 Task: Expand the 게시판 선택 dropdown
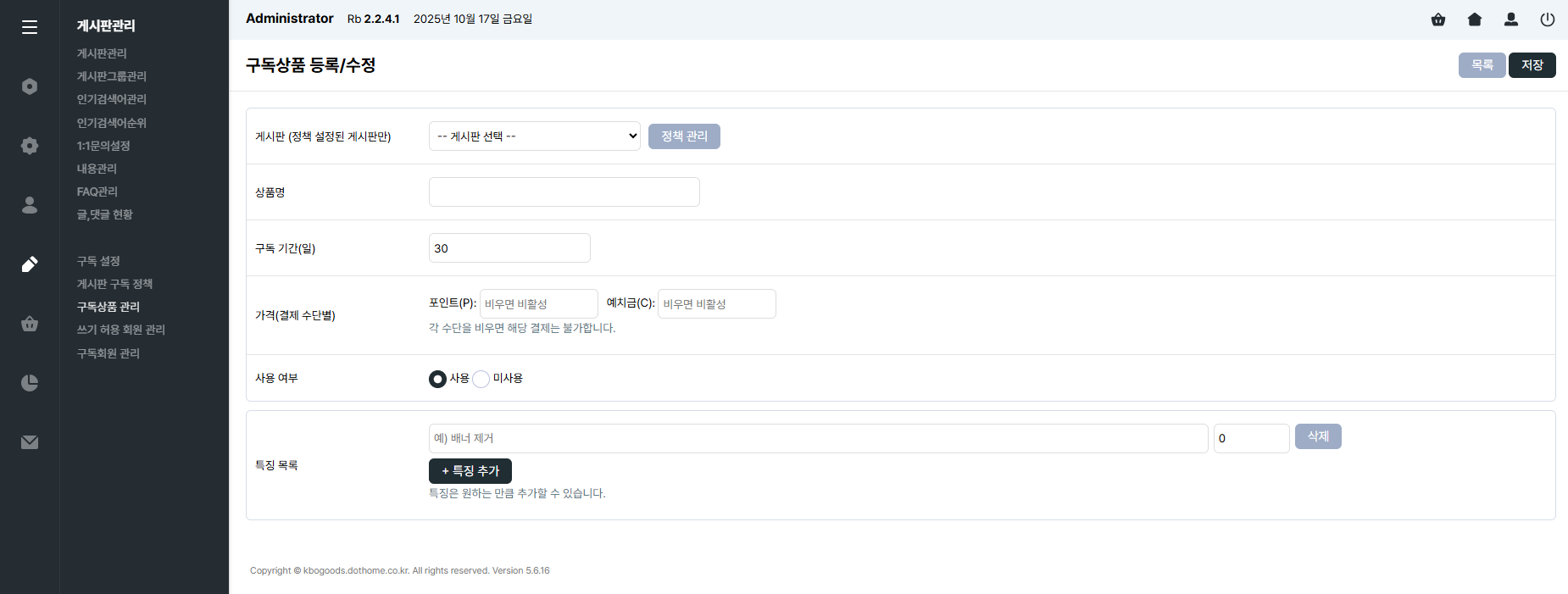click(x=534, y=136)
